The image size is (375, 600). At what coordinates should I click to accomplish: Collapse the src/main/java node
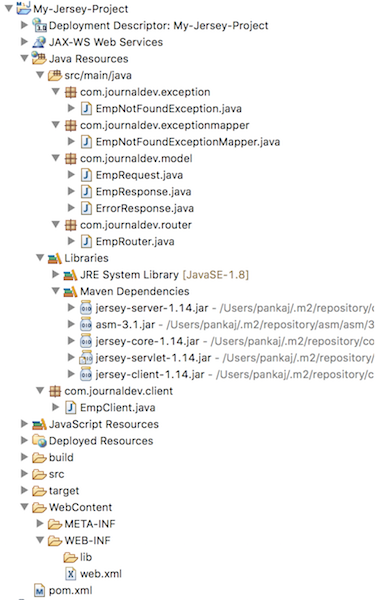[40, 75]
